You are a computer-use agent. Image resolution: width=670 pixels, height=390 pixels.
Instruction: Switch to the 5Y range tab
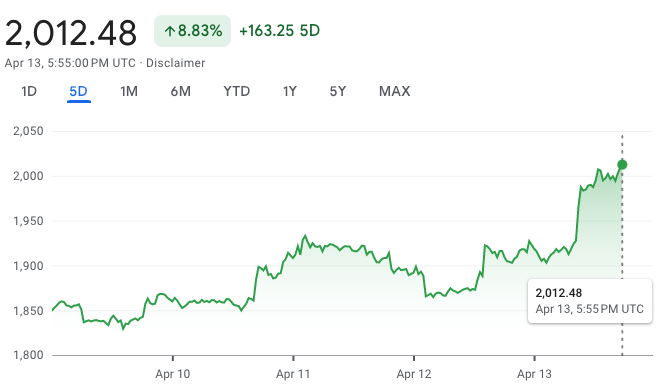pyautogui.click(x=337, y=91)
